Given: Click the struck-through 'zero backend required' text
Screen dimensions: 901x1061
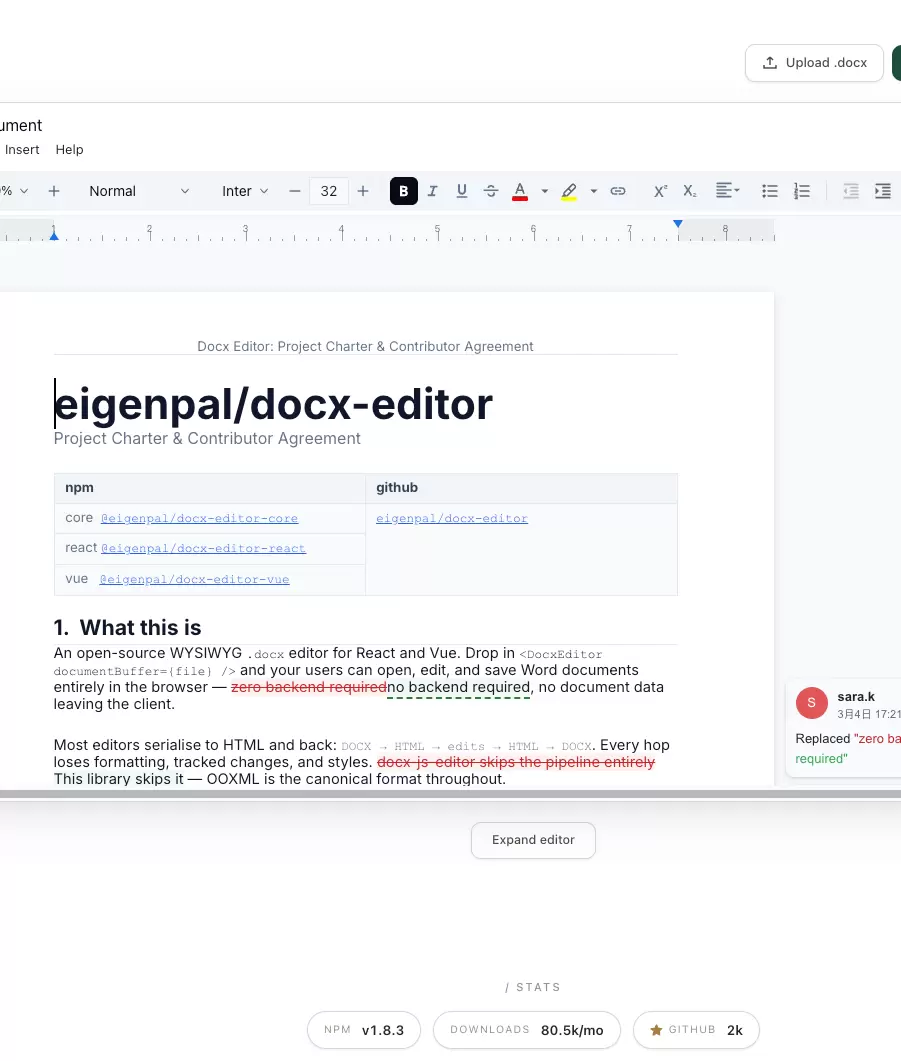Looking at the screenshot, I should pyautogui.click(x=309, y=687).
